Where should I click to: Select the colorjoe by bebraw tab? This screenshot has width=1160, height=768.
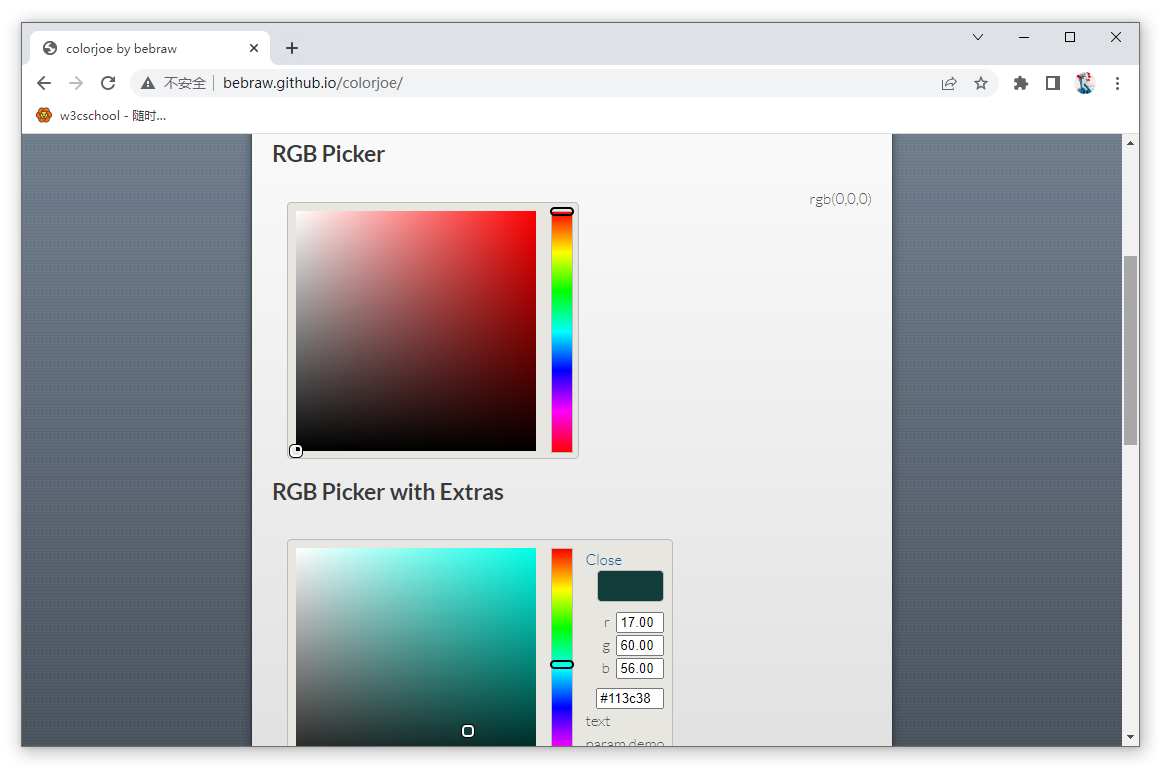tap(150, 48)
